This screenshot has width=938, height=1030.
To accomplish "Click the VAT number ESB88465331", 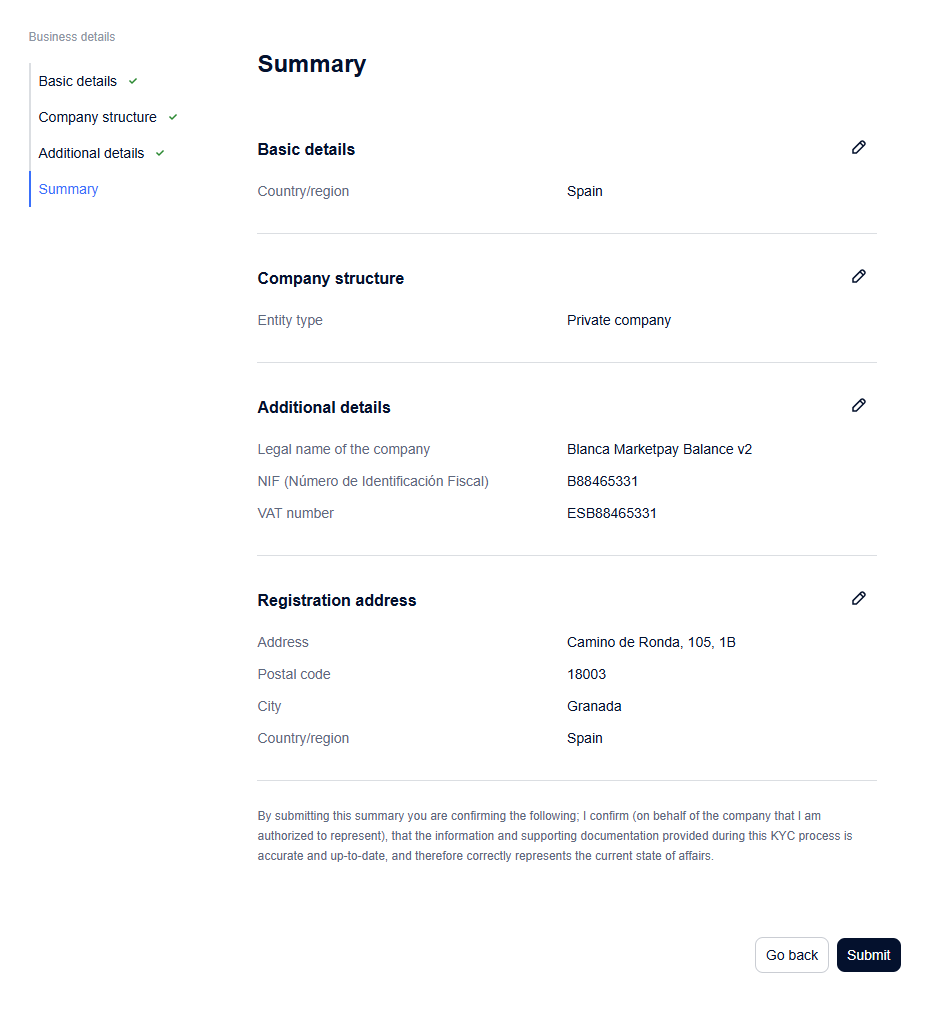I will click(x=612, y=514).
